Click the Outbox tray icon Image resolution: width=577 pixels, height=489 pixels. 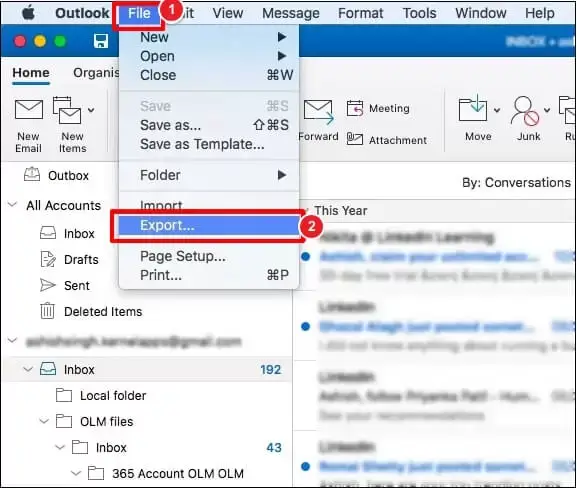[x=32, y=174]
